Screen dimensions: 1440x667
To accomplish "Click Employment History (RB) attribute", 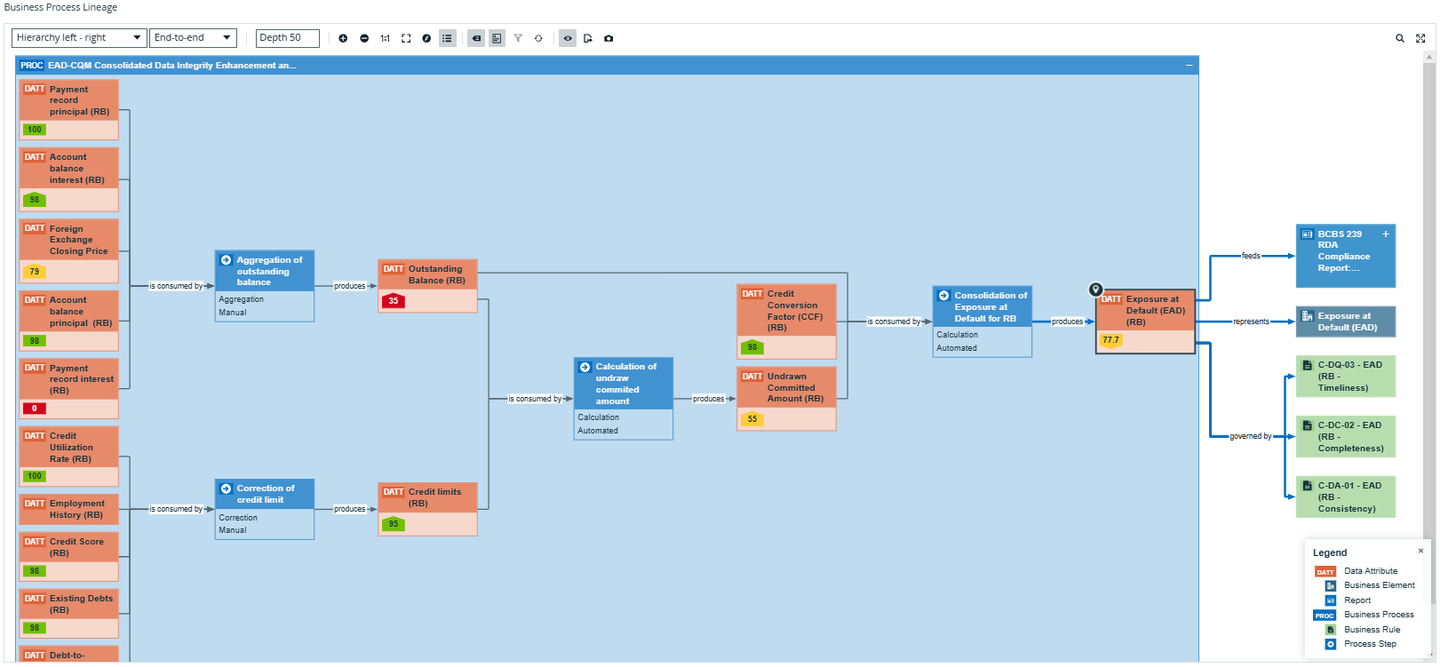I will [69, 509].
